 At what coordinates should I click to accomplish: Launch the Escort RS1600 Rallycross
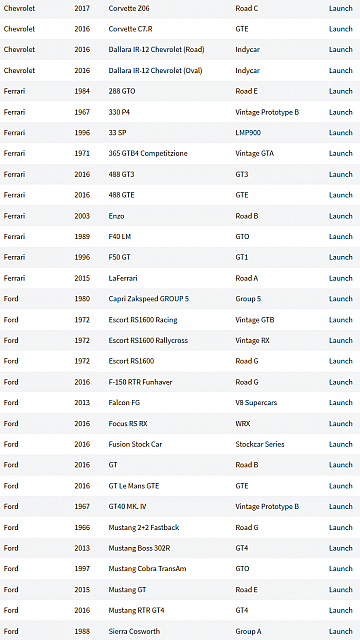340,340
